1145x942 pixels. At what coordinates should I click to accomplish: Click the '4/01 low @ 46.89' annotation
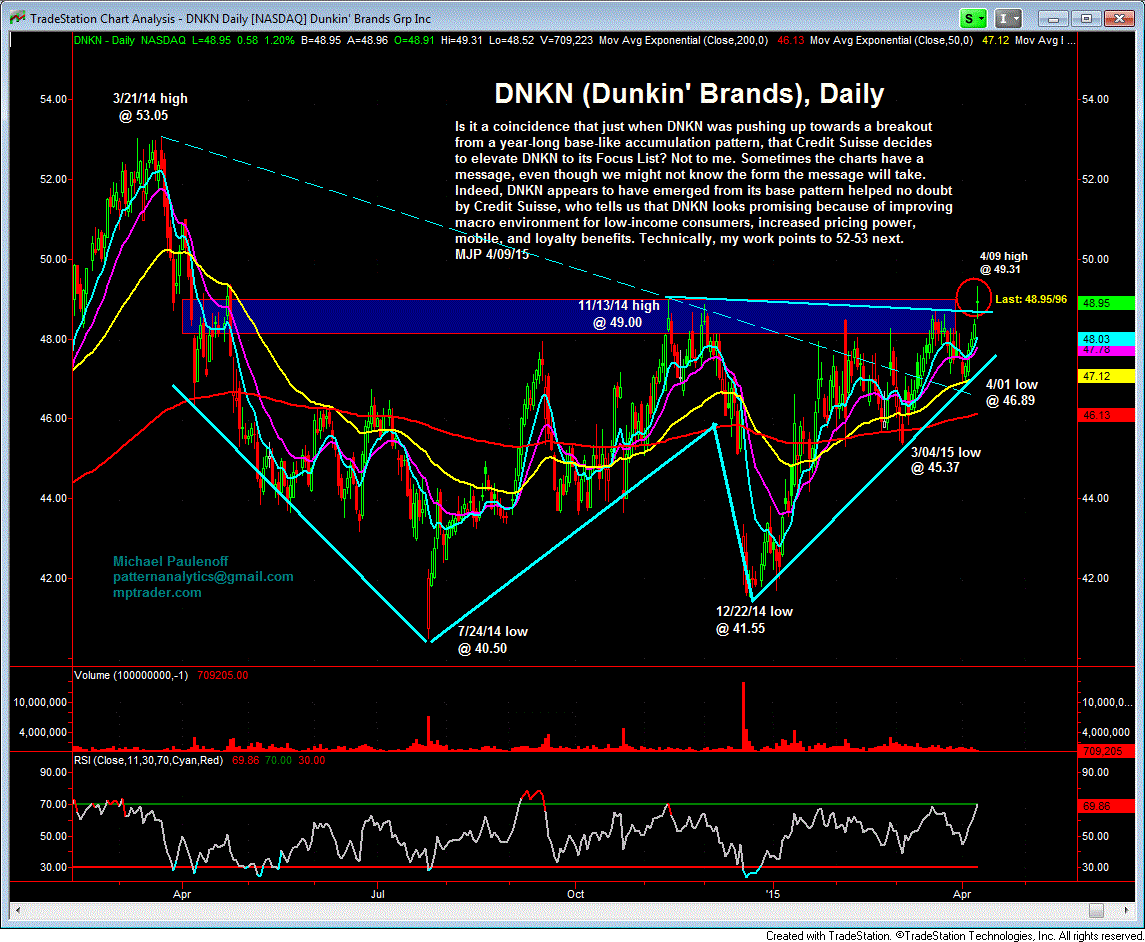coord(1011,392)
